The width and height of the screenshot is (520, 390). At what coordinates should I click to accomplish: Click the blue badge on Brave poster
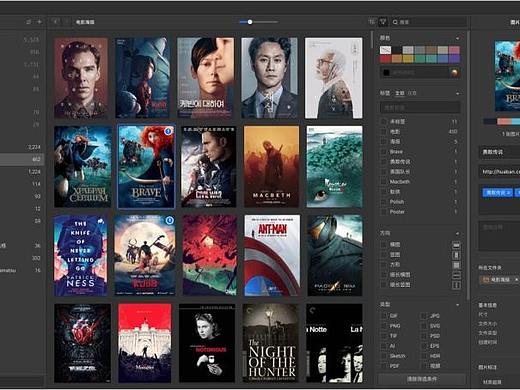coord(168,131)
